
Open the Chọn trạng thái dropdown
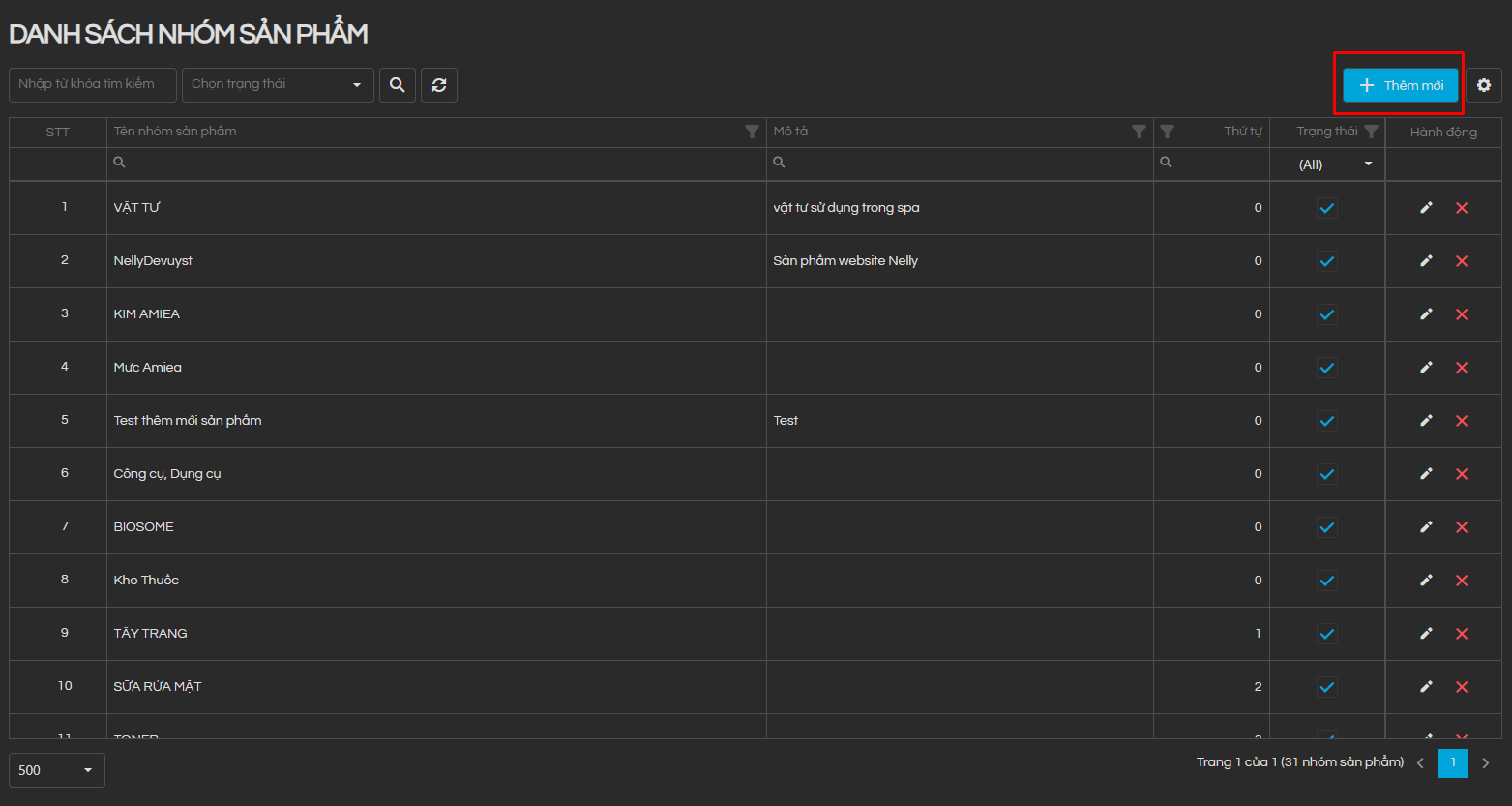pos(278,85)
